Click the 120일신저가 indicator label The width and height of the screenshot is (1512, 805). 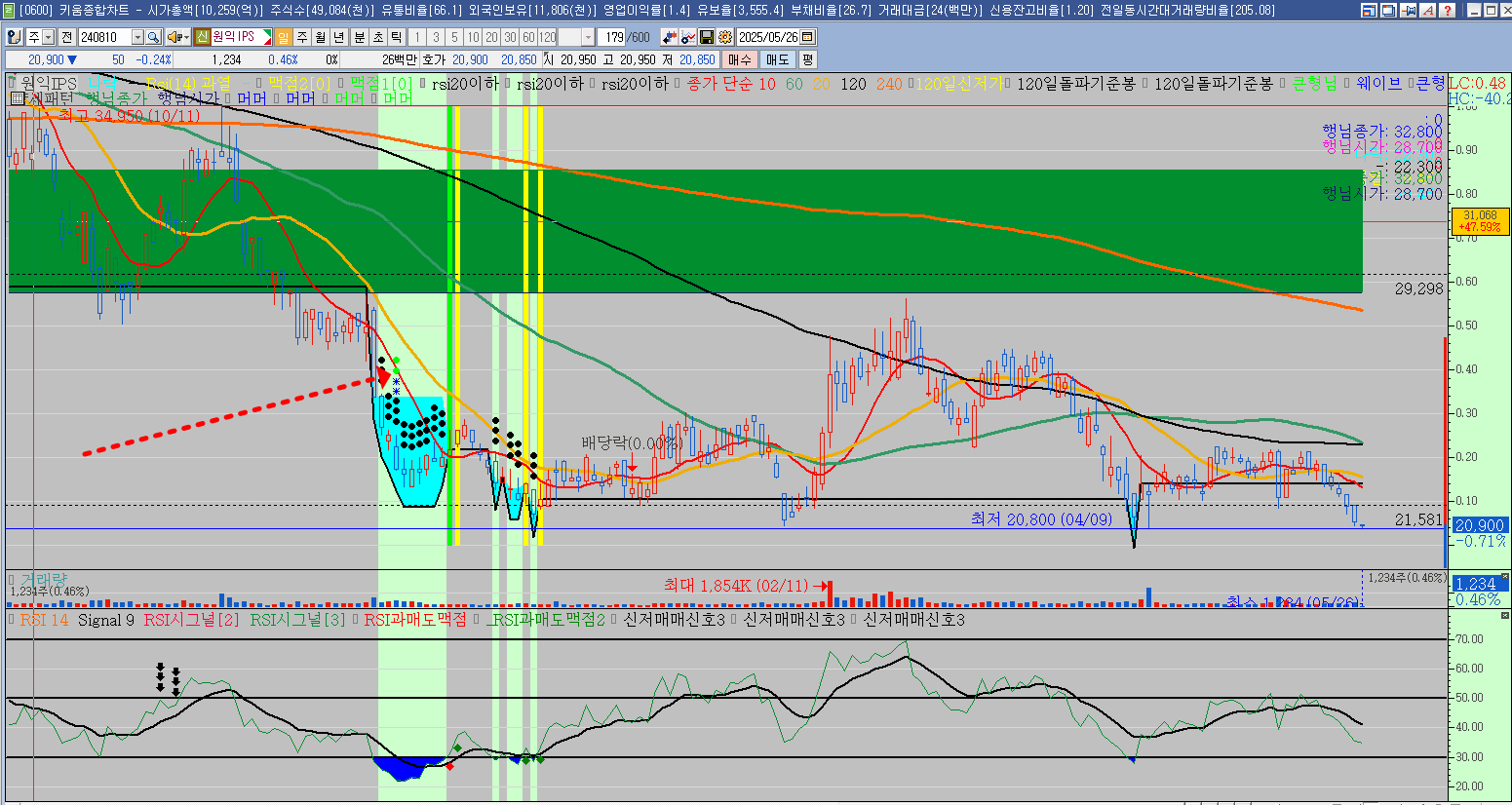(959, 84)
